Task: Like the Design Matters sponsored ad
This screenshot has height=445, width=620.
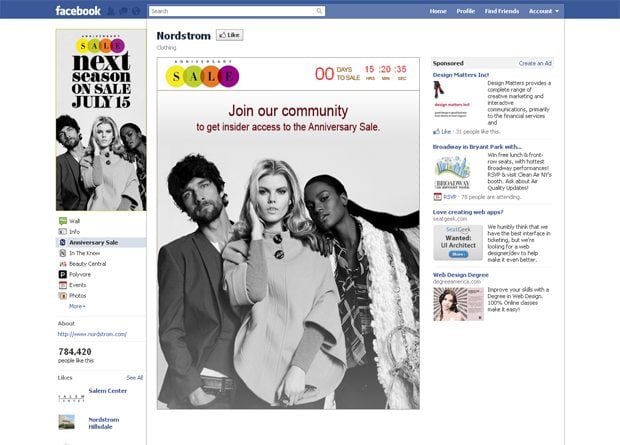Action: [440, 131]
